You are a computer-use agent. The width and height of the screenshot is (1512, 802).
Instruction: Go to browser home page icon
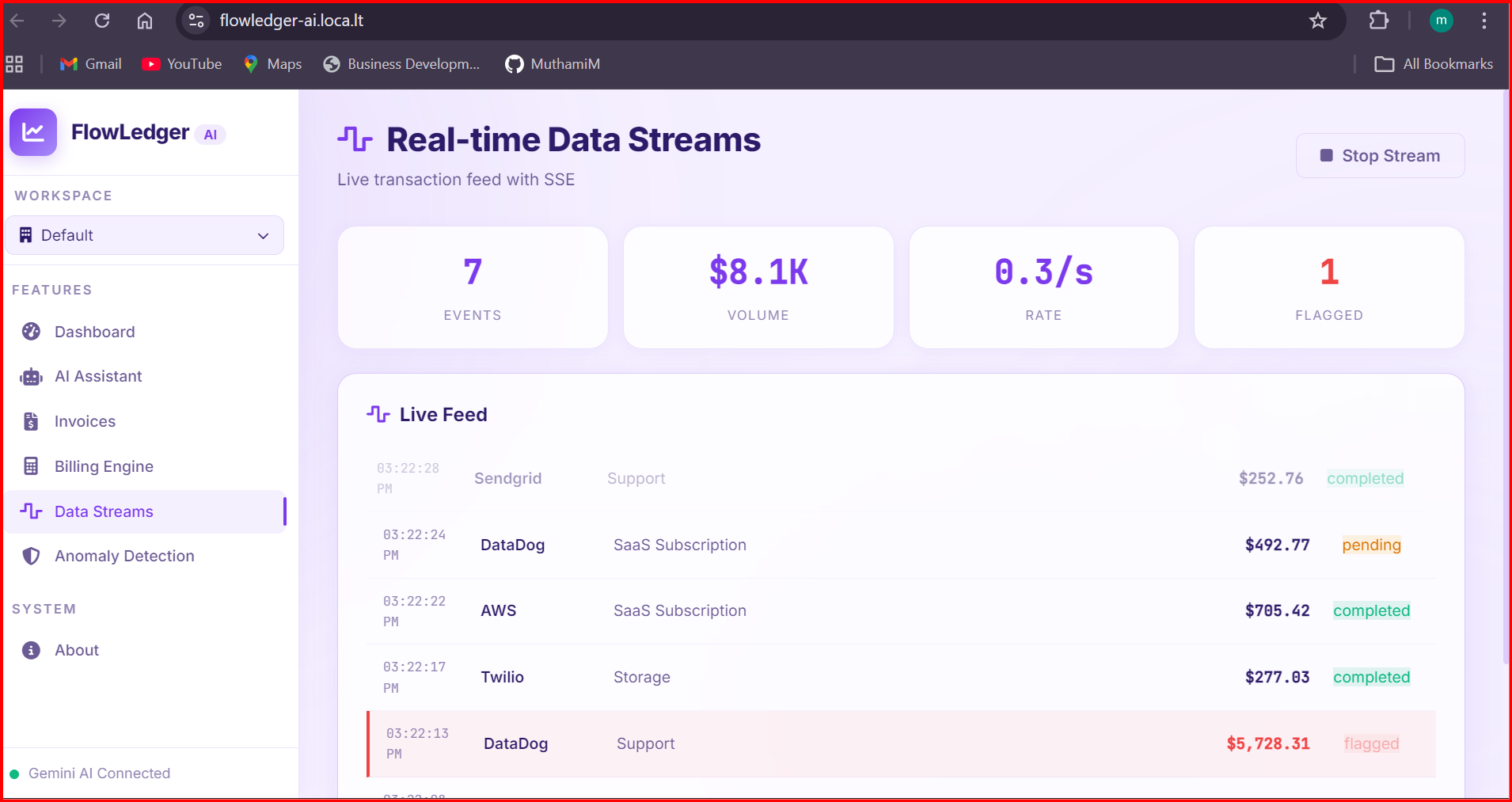(x=145, y=21)
